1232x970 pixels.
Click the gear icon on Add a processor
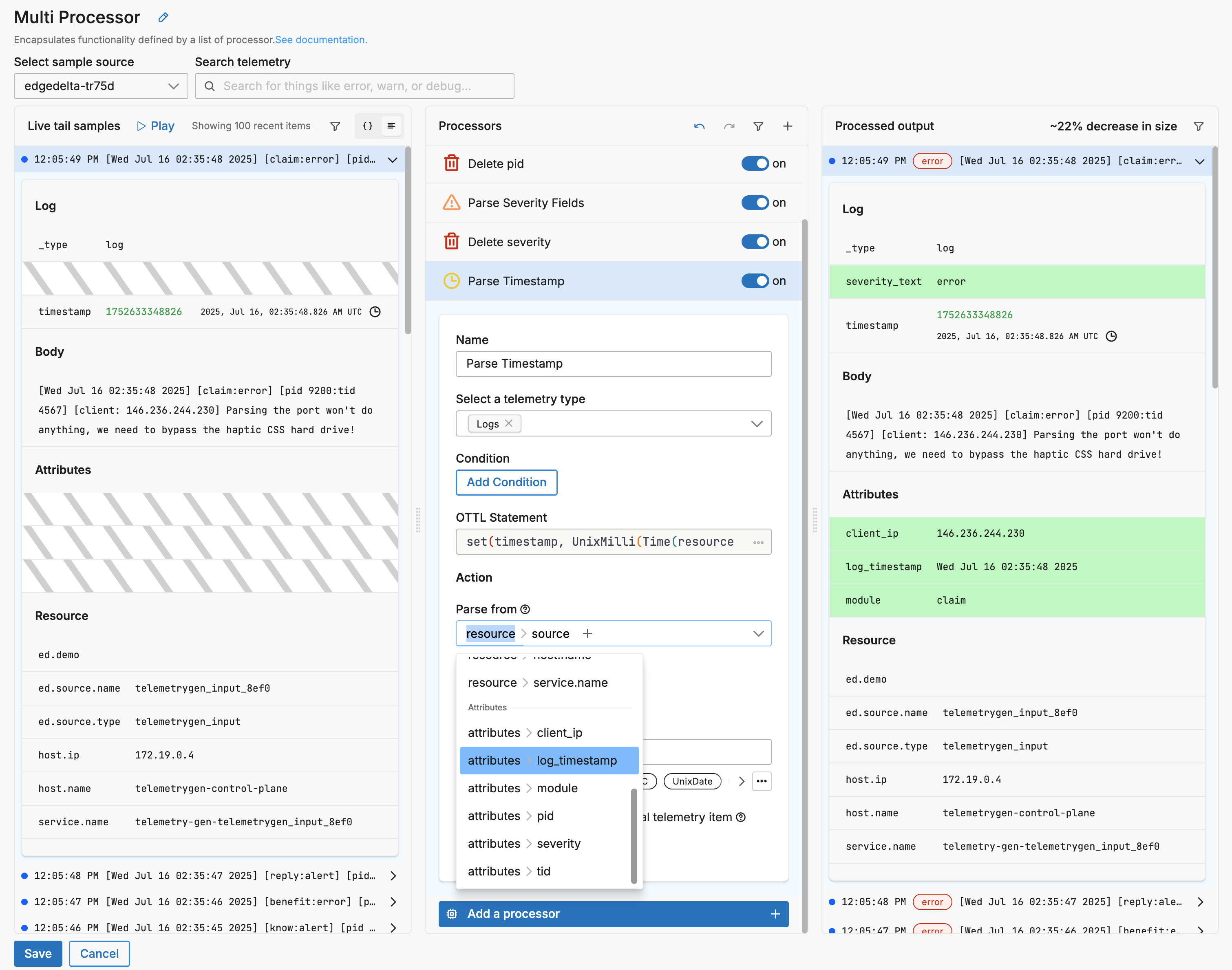tap(452, 914)
